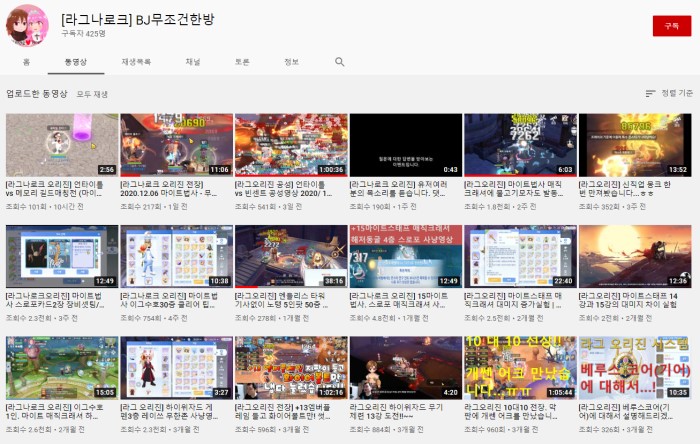Image resolution: width=700 pixels, height=444 pixels.
Task: Open the 6:03 video thumbnail
Action: (x=521, y=145)
